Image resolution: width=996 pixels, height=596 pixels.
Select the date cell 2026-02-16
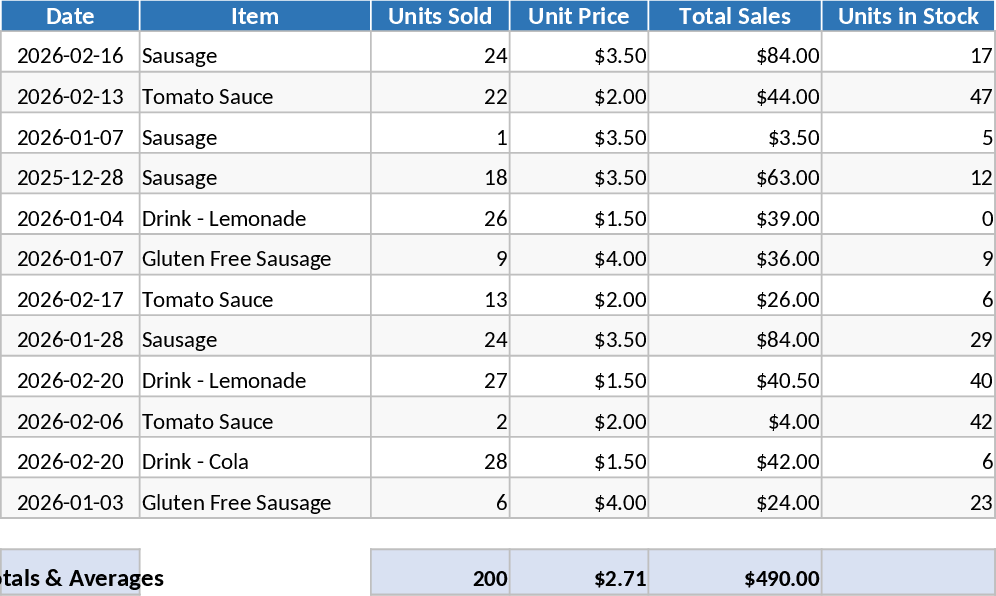(x=70, y=56)
